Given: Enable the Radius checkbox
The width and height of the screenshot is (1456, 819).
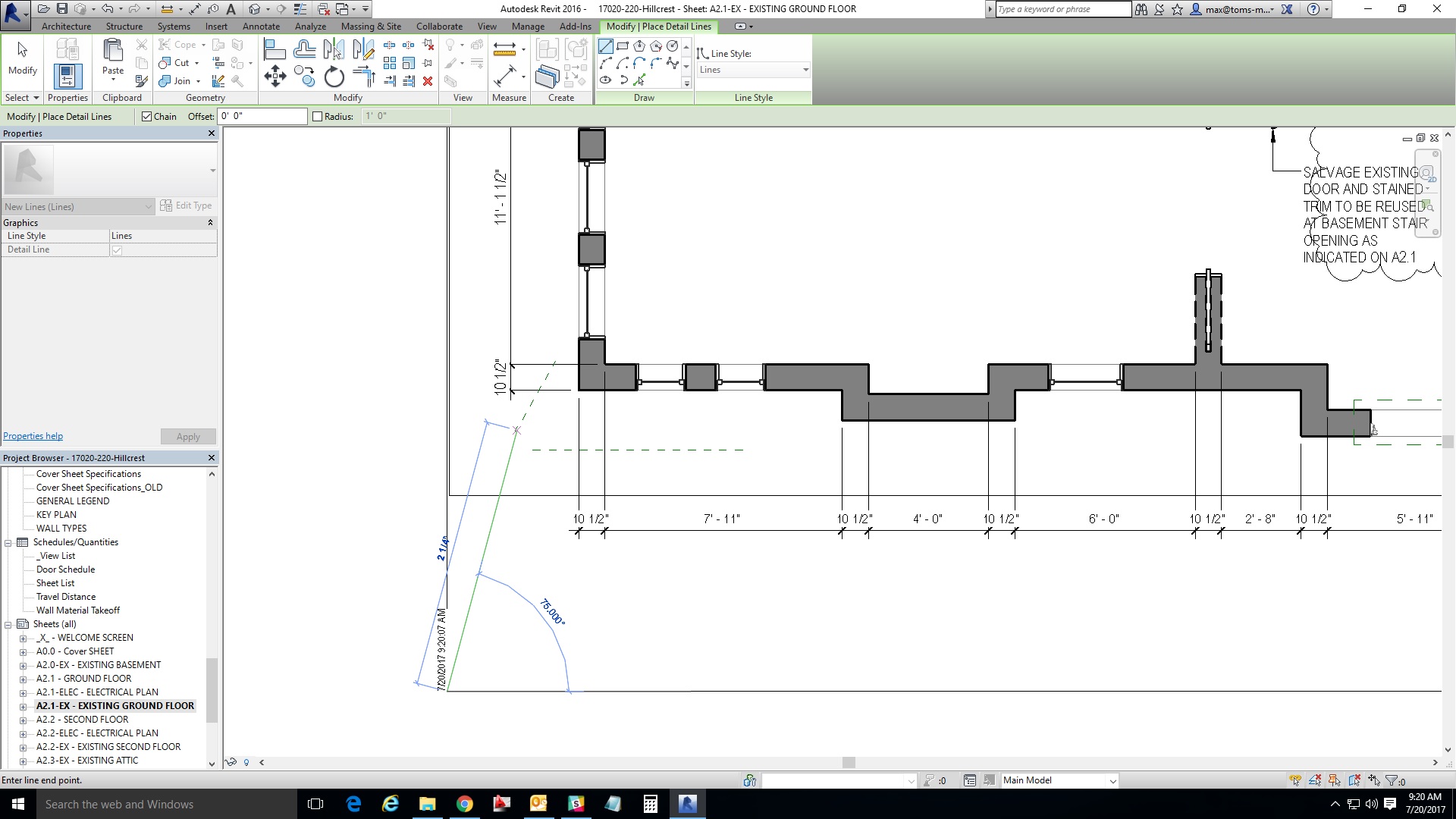Looking at the screenshot, I should tap(318, 116).
